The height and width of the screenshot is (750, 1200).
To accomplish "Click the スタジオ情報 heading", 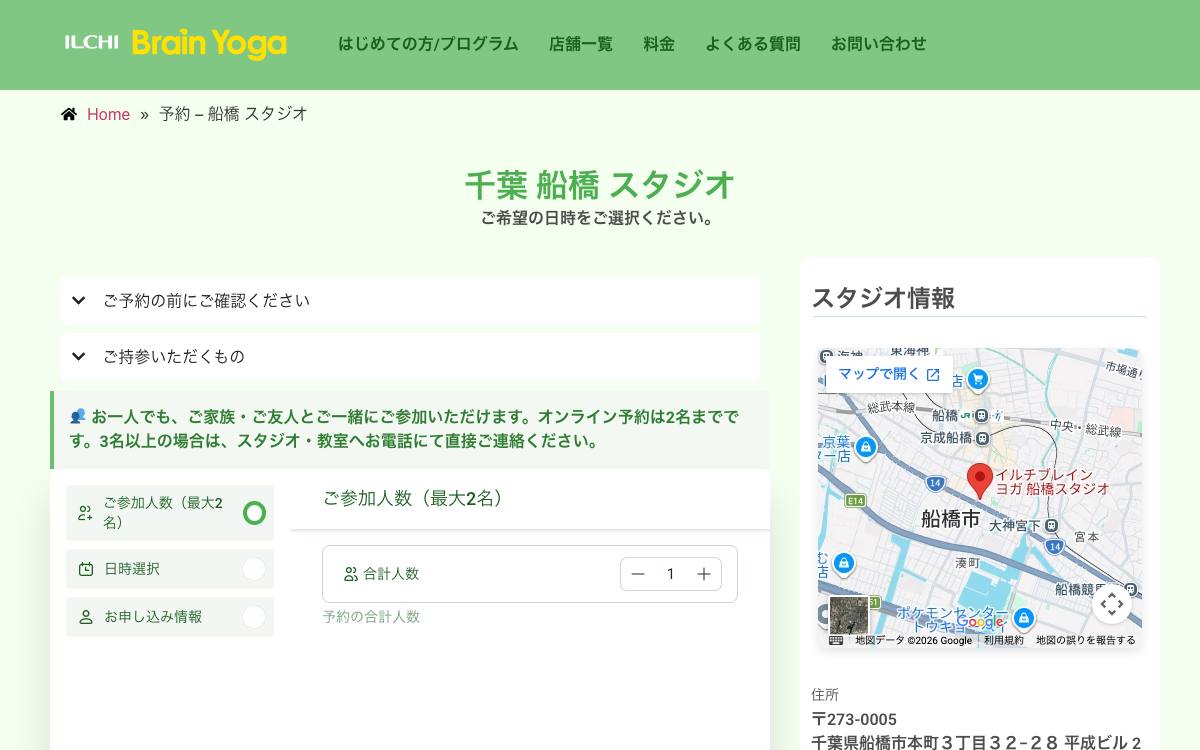I will coord(884,298).
